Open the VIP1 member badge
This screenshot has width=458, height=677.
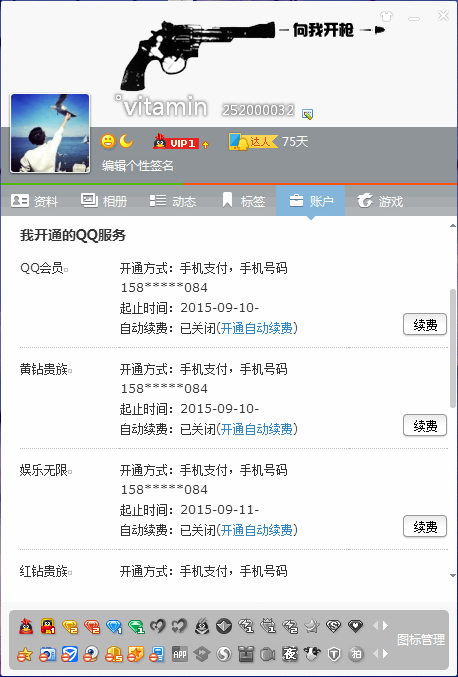[x=176, y=142]
